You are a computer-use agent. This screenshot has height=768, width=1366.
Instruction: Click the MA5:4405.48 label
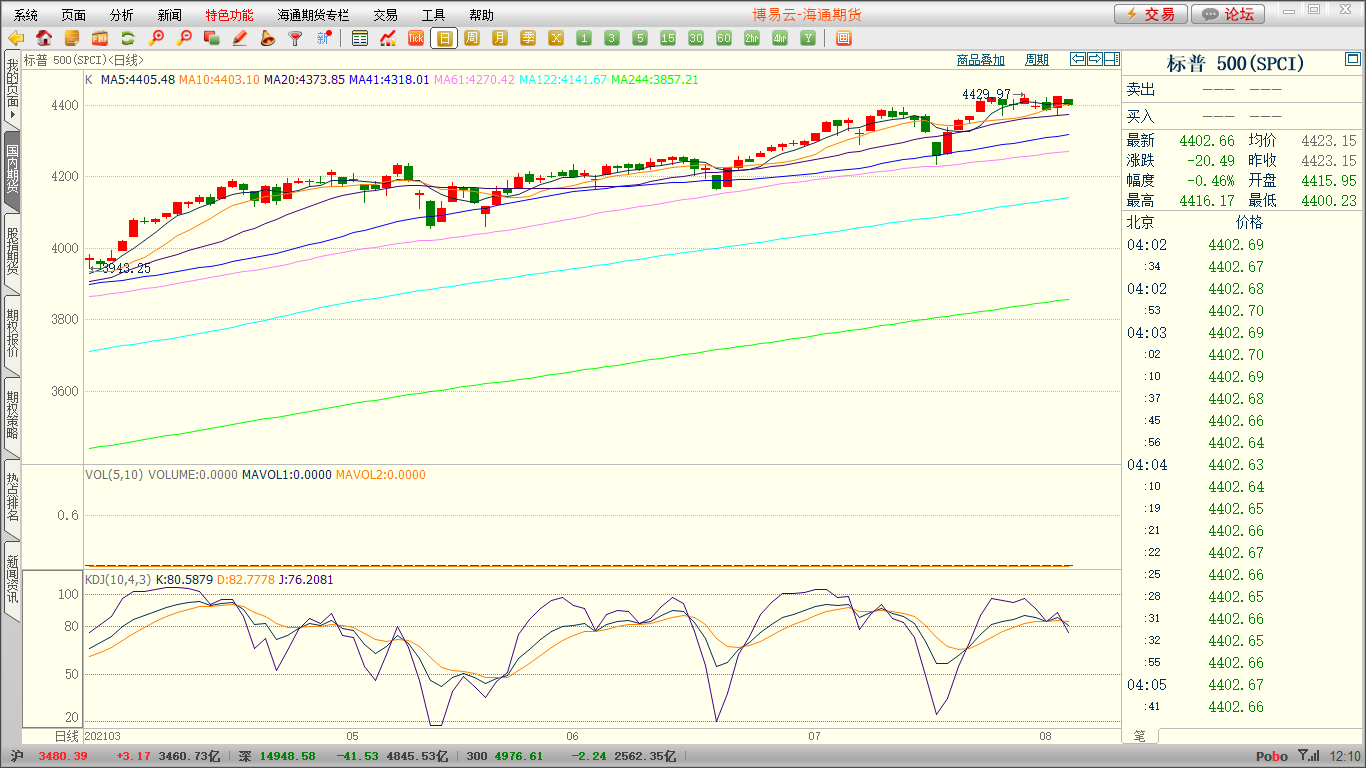coord(137,79)
